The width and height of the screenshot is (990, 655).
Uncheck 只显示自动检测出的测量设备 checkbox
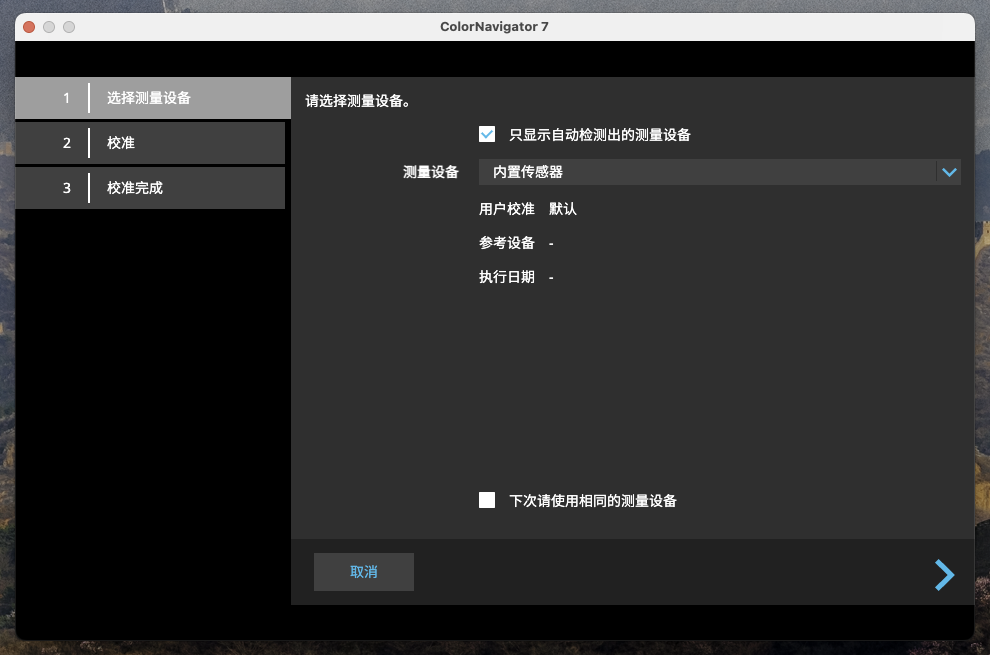tap(487, 135)
